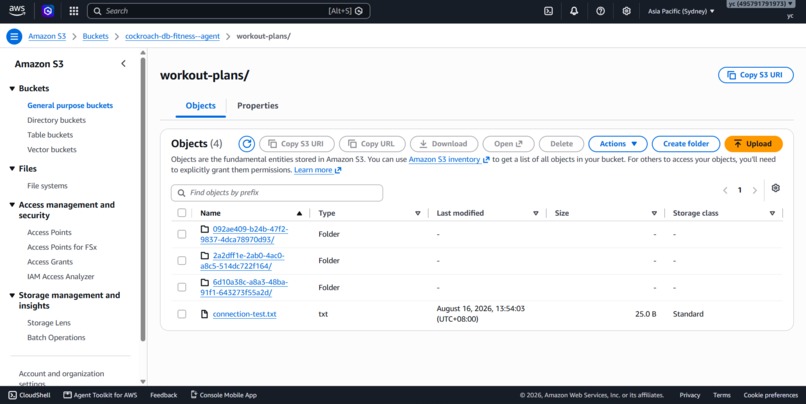The image size is (806, 404).
Task: Go to previous page of objects
Action: point(725,190)
